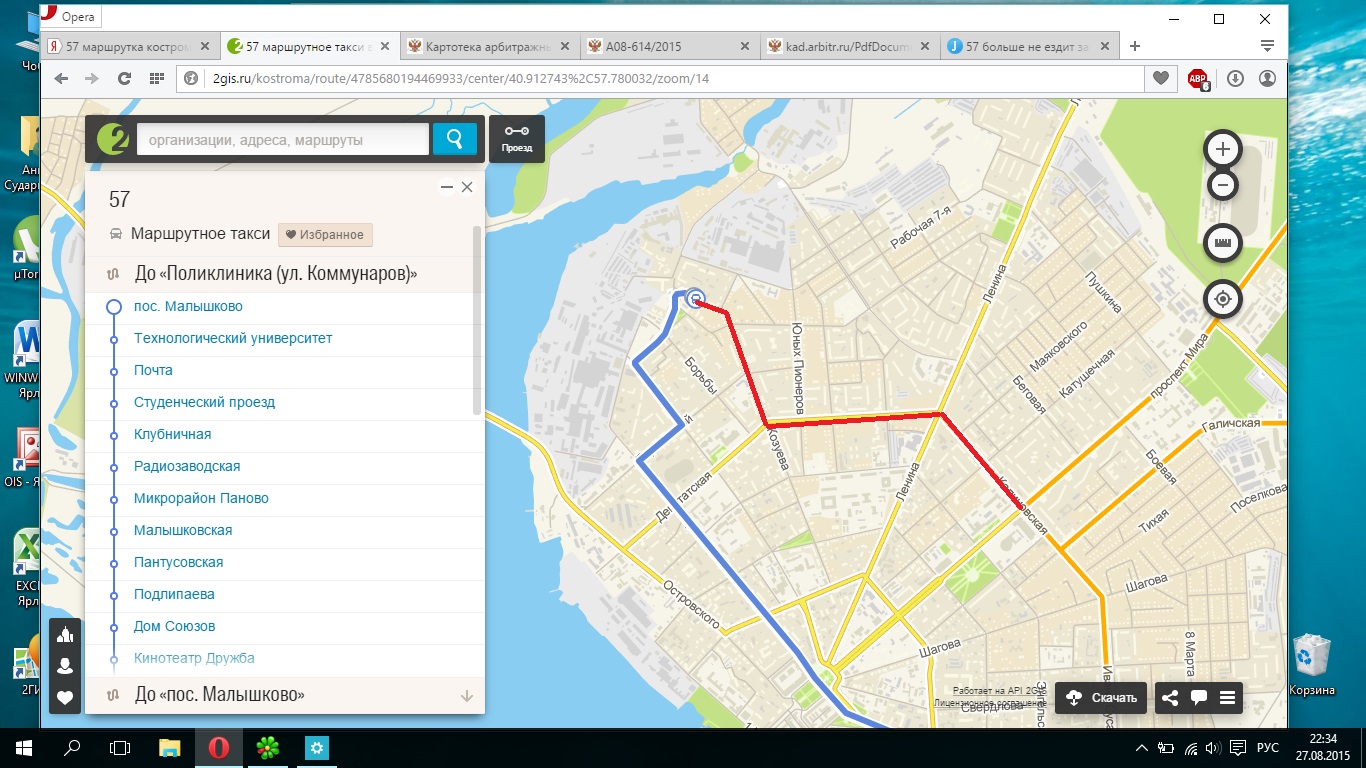This screenshot has width=1366, height=768.
Task: Select stop 'Микрорайон Паново'
Action: click(x=201, y=498)
